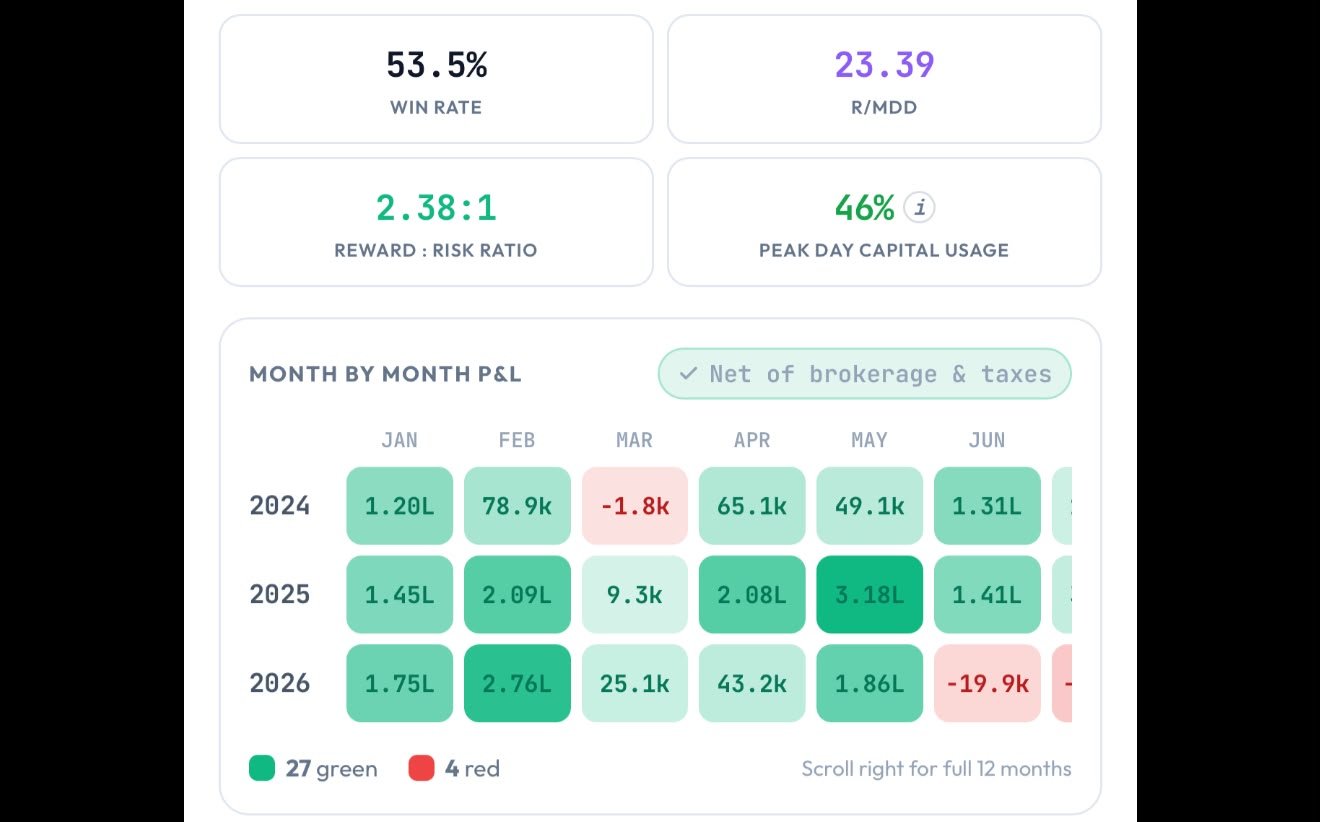Open the 53.5% Win Rate card

[x=436, y=79]
